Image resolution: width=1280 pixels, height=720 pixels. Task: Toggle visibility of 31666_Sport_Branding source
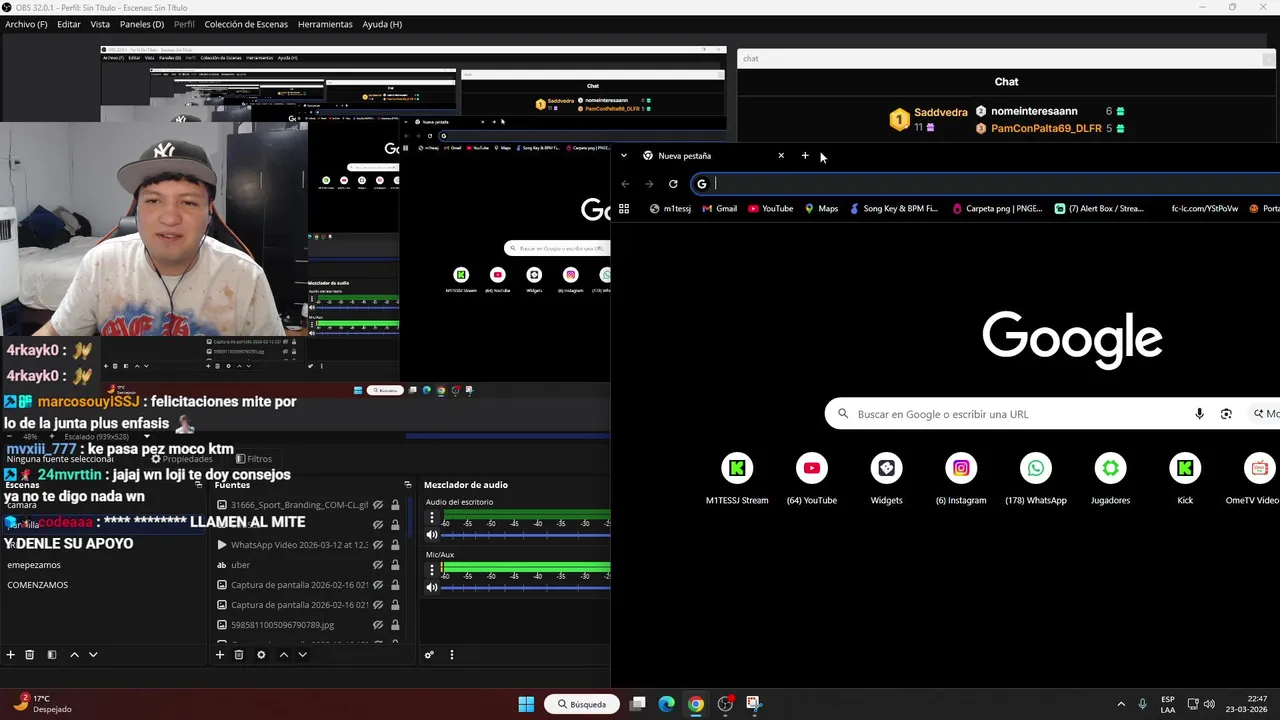[378, 505]
